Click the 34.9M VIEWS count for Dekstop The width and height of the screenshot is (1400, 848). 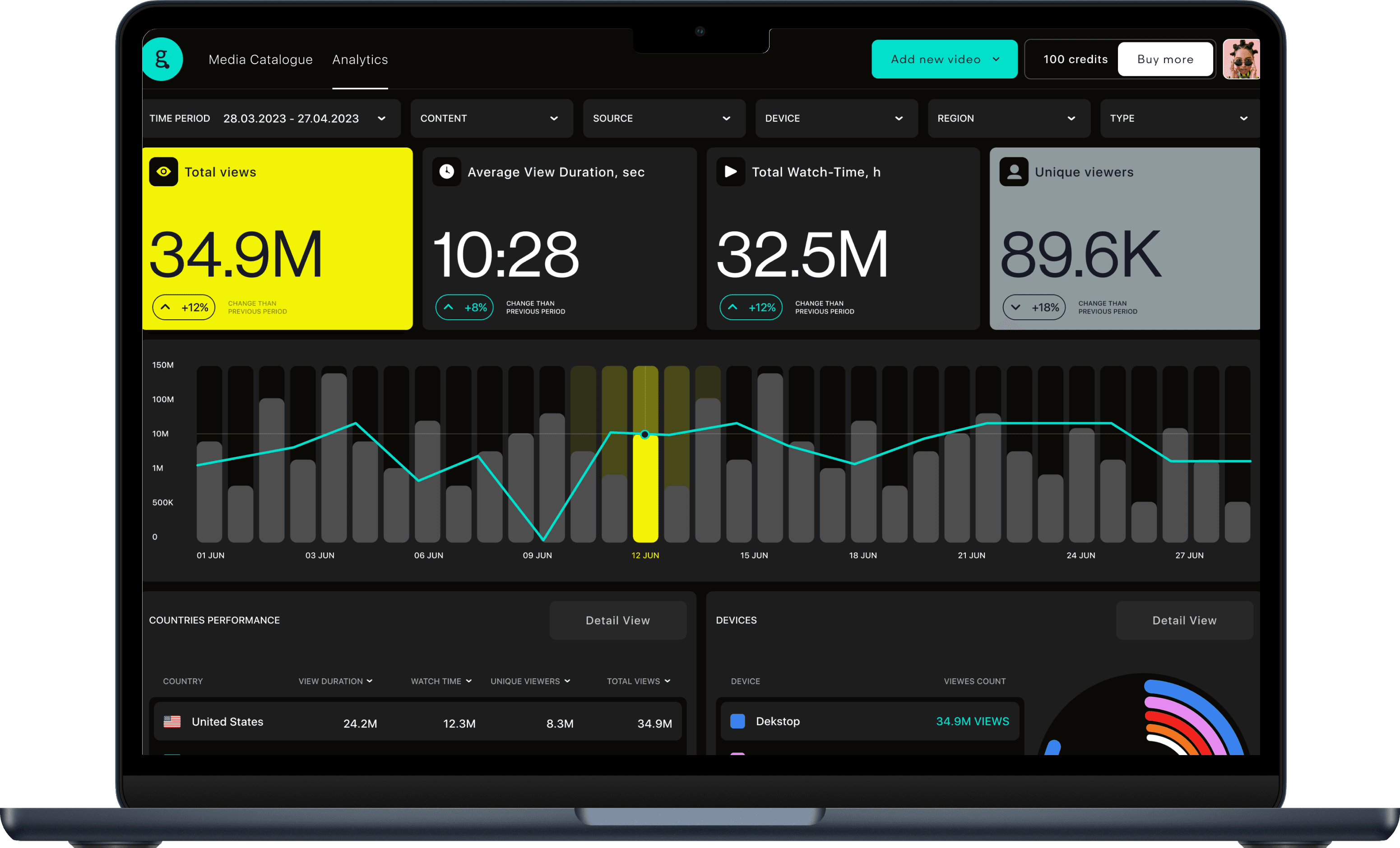click(973, 721)
